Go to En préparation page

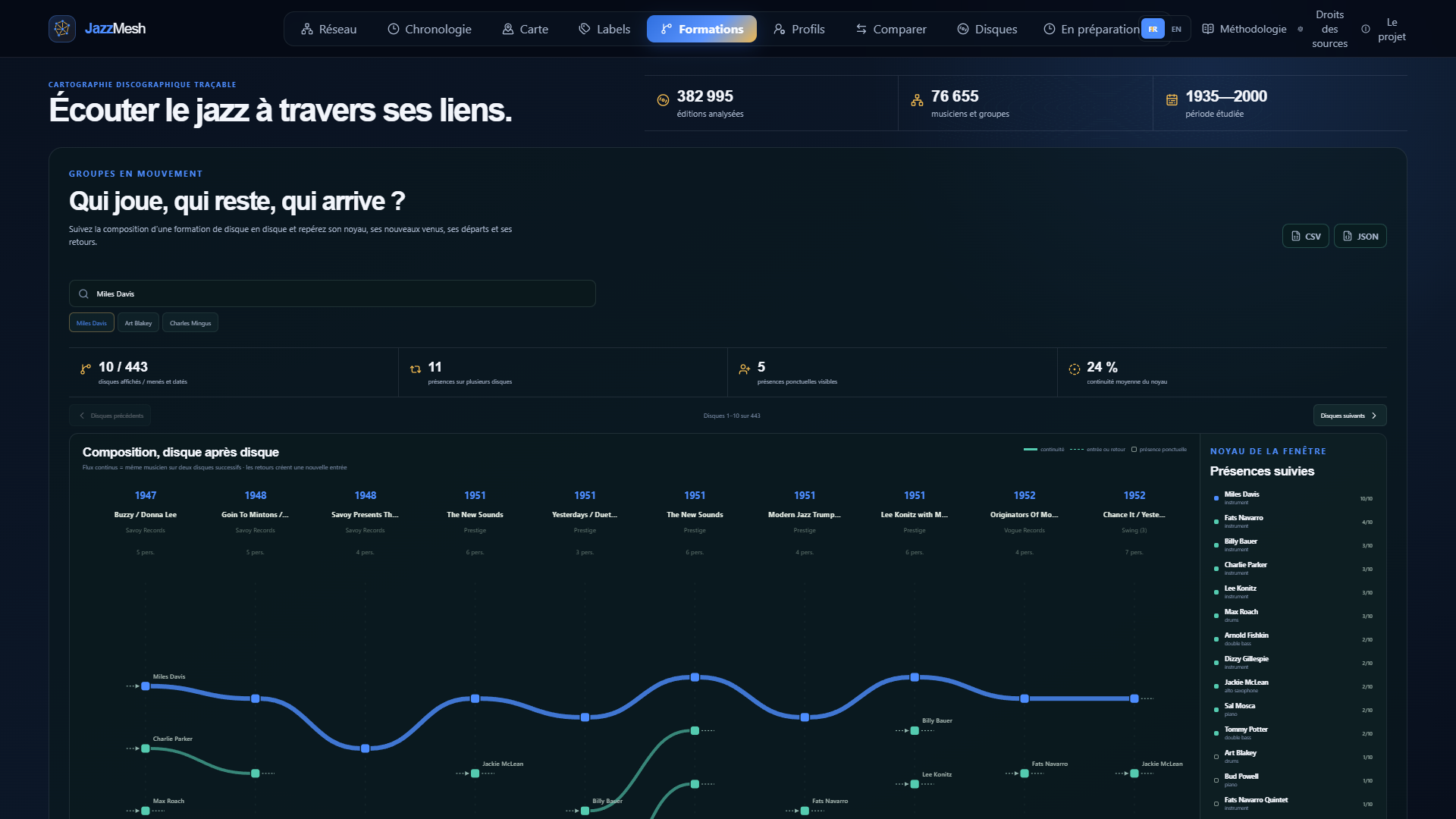(1092, 29)
